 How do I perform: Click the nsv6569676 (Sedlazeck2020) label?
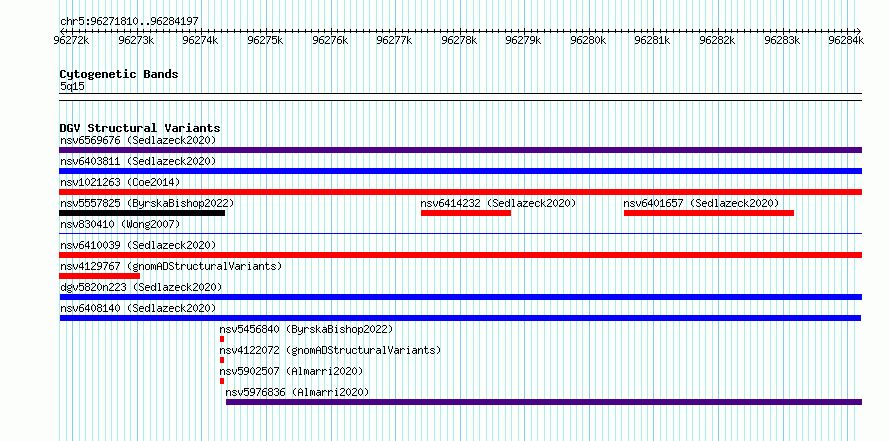[x=138, y=140]
